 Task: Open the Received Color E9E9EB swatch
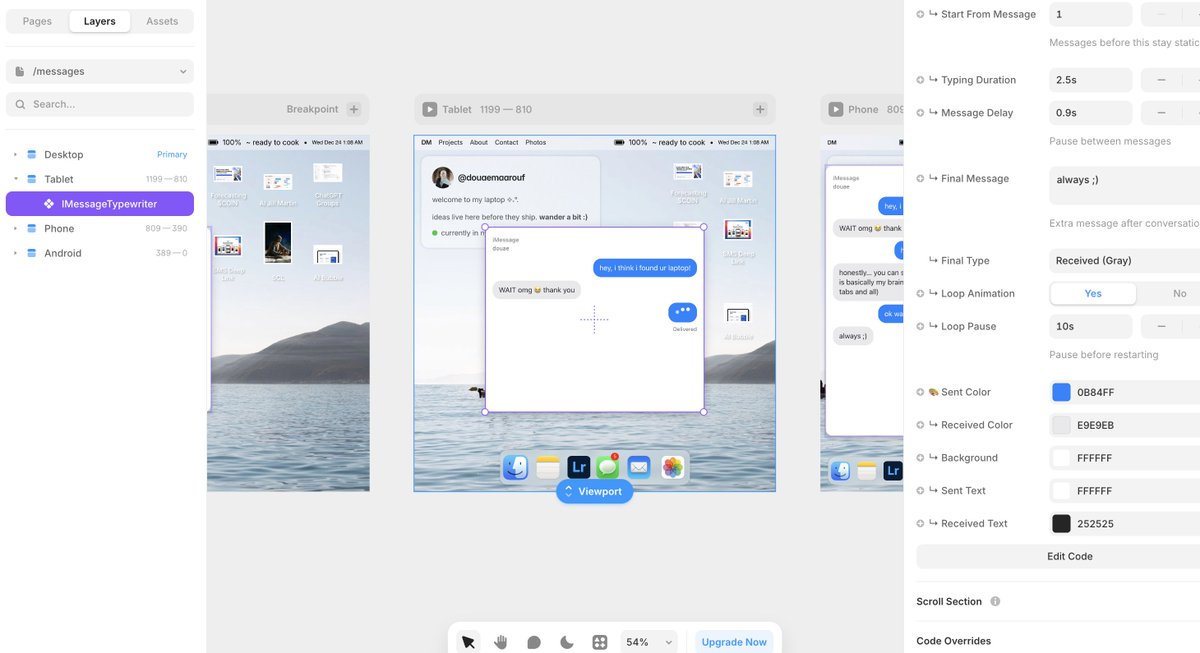[1061, 425]
